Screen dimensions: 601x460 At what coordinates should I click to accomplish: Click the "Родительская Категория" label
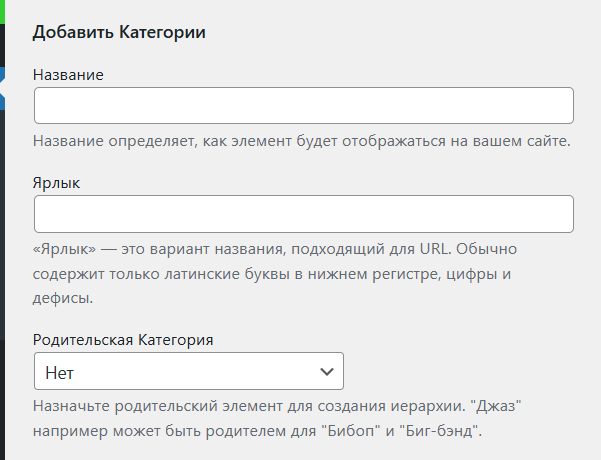123,340
